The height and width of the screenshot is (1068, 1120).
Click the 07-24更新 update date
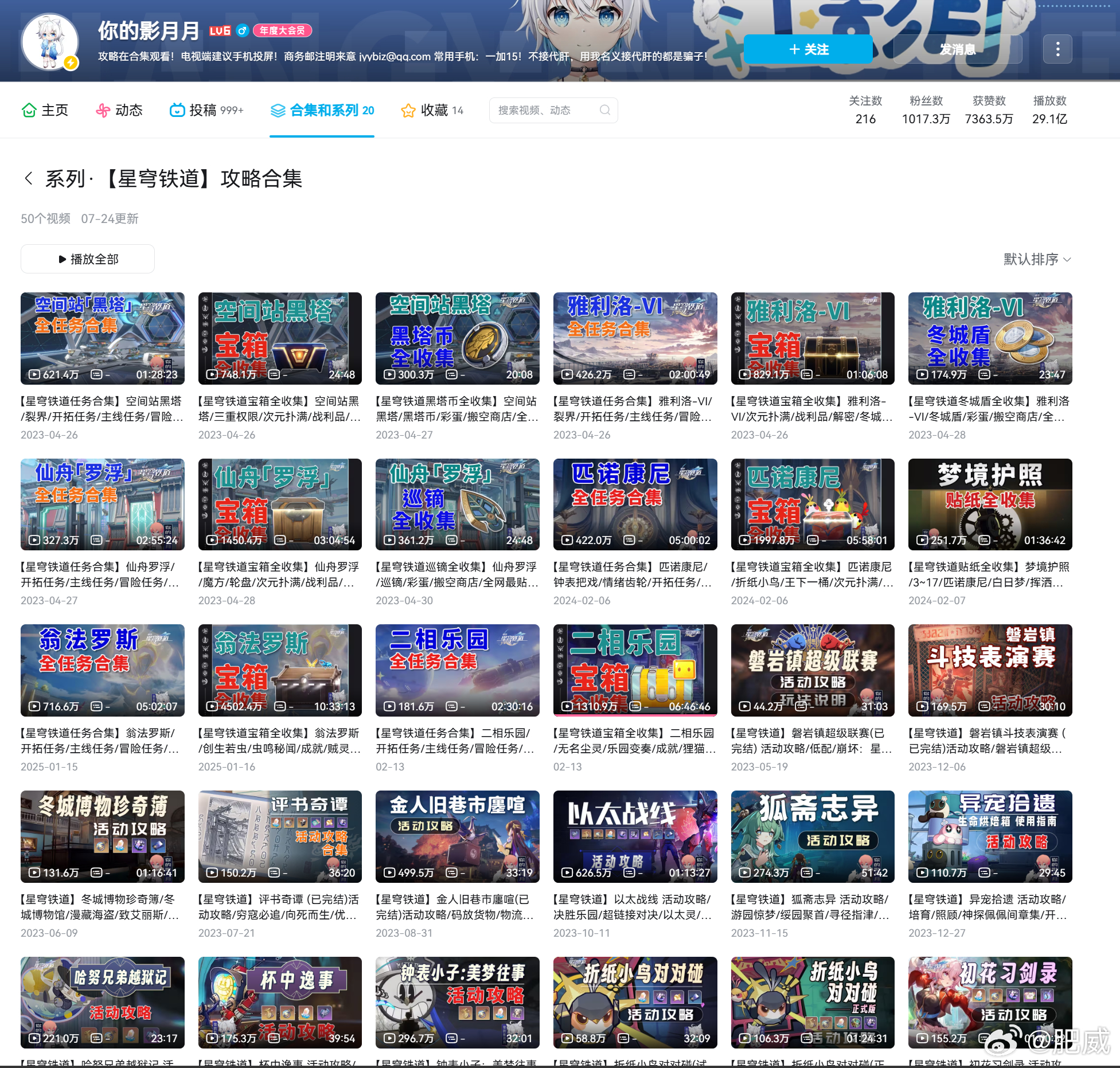point(110,218)
